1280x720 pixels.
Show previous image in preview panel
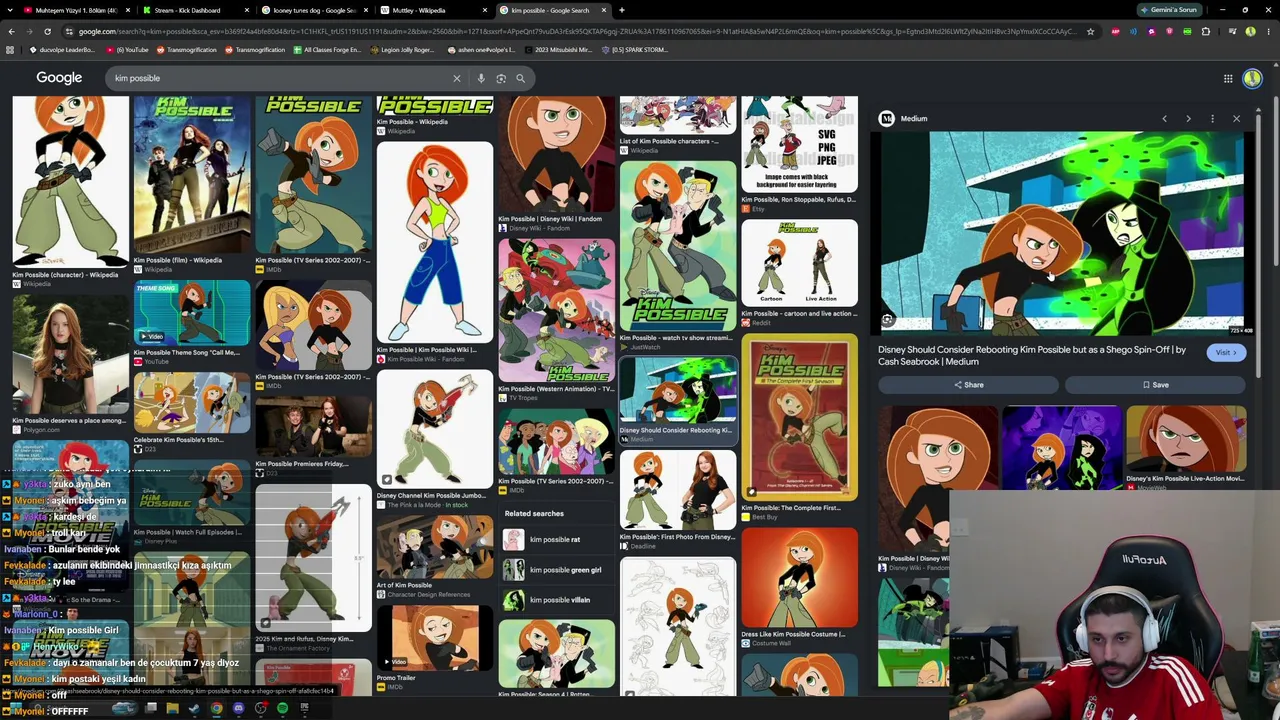(x=1164, y=119)
